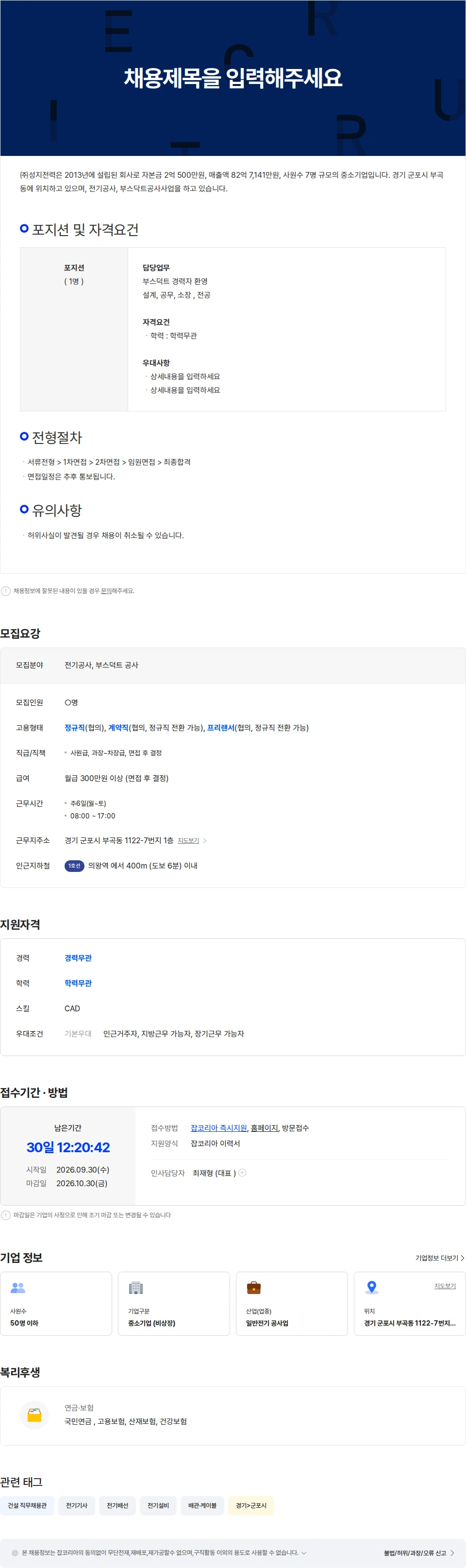Click the 프리랜서 employment type text

(221, 727)
